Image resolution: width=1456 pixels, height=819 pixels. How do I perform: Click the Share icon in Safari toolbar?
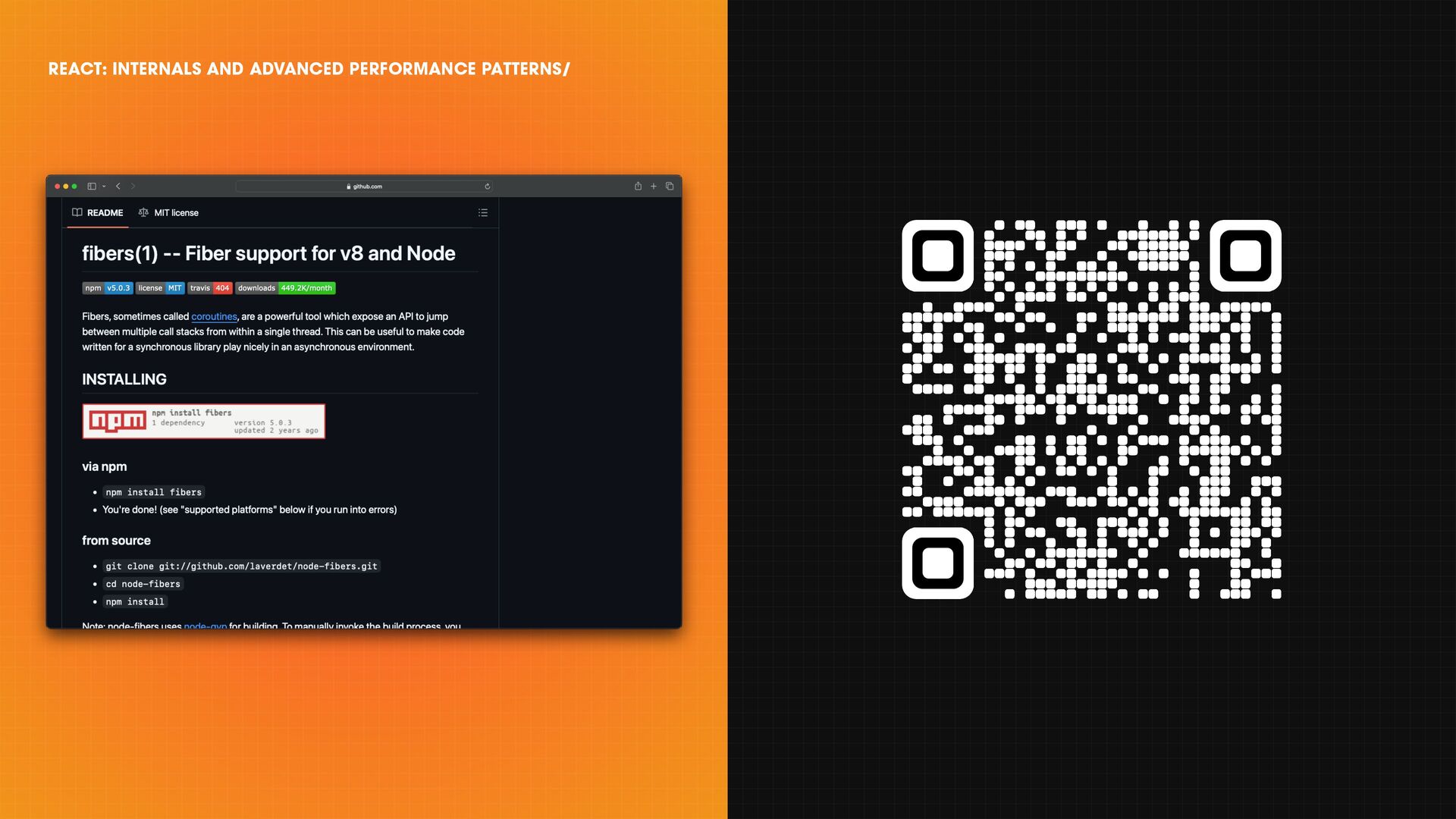pos(638,186)
